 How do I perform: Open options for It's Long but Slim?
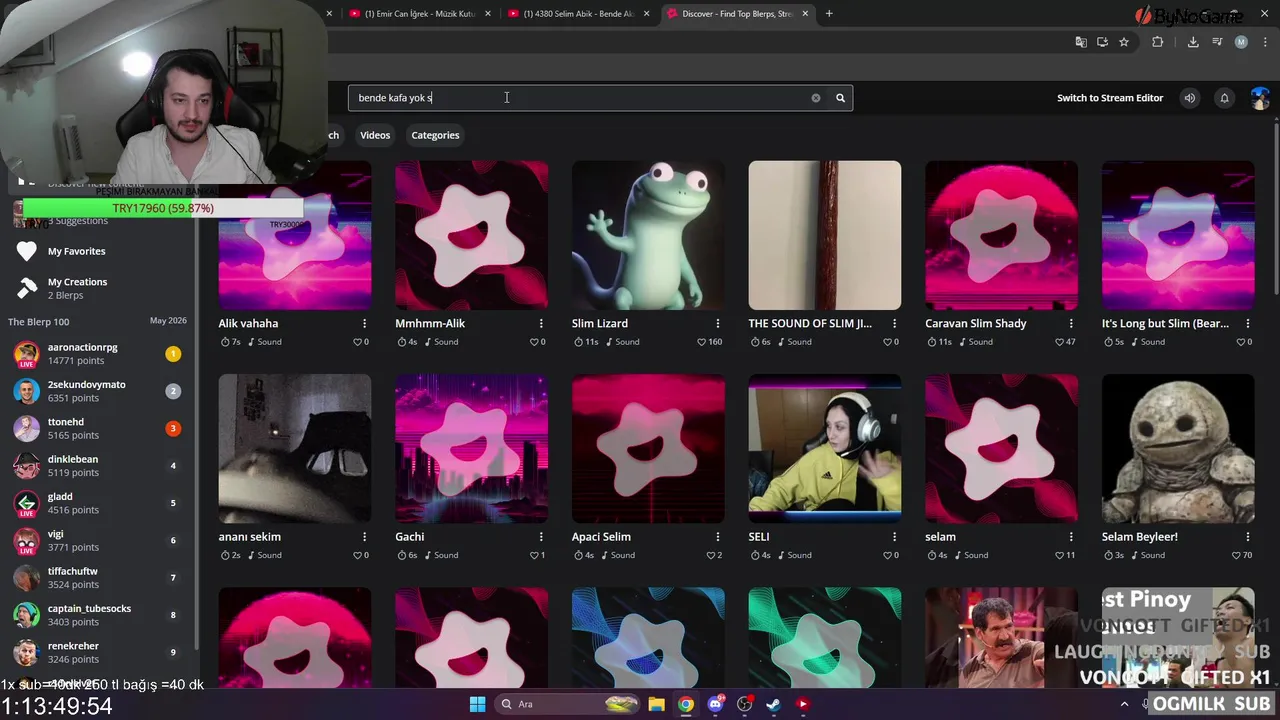click(x=1248, y=323)
